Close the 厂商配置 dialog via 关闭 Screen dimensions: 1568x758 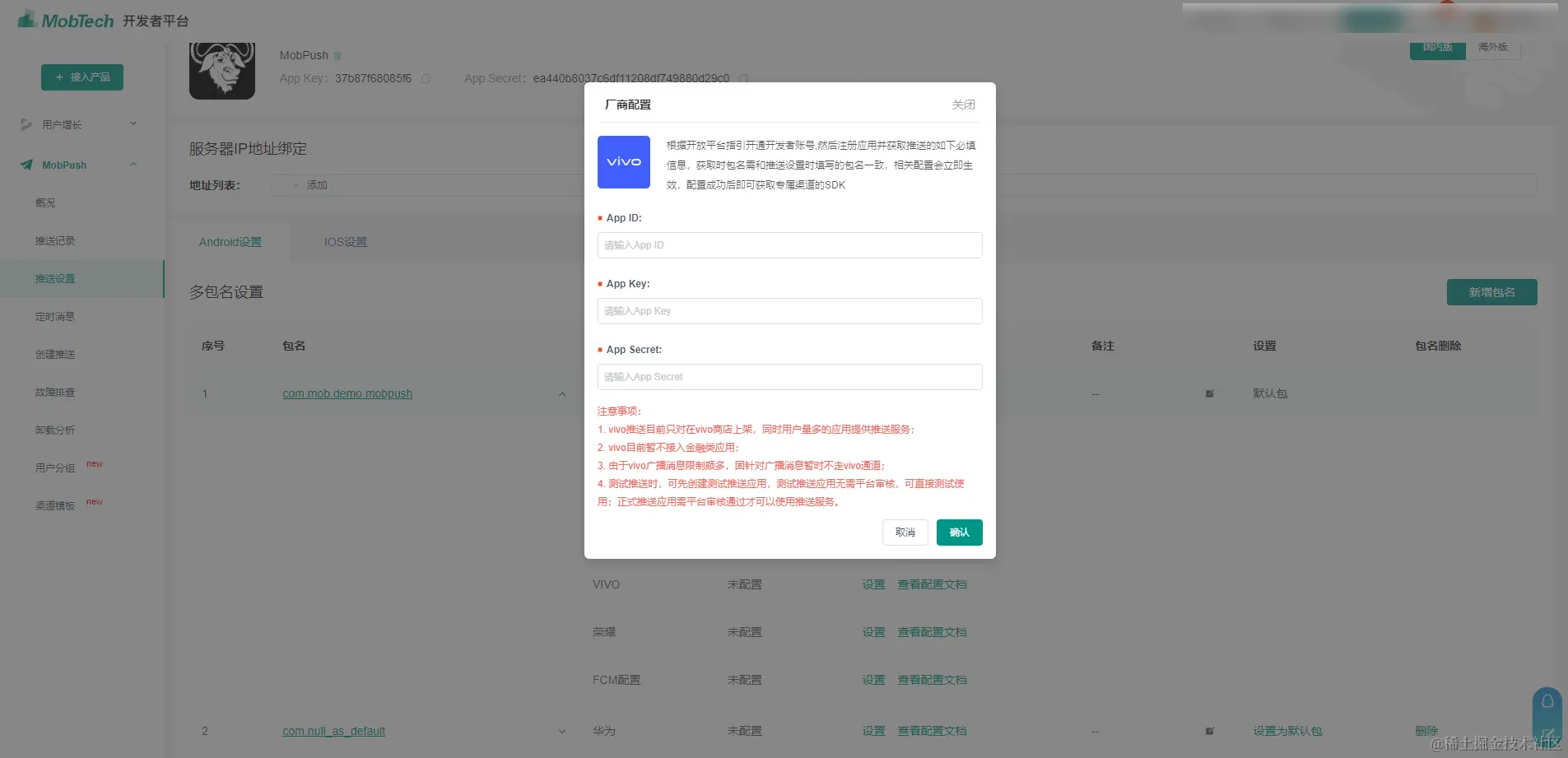tap(963, 105)
